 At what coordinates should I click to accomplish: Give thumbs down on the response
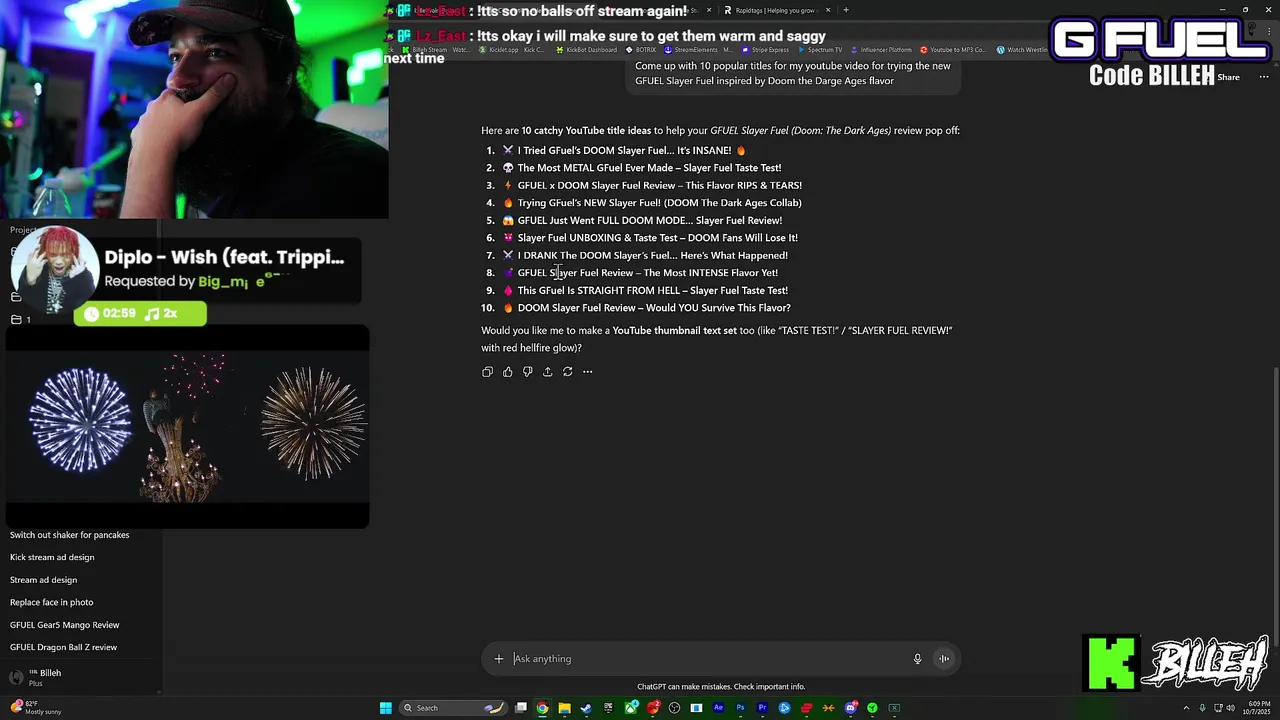tap(528, 372)
